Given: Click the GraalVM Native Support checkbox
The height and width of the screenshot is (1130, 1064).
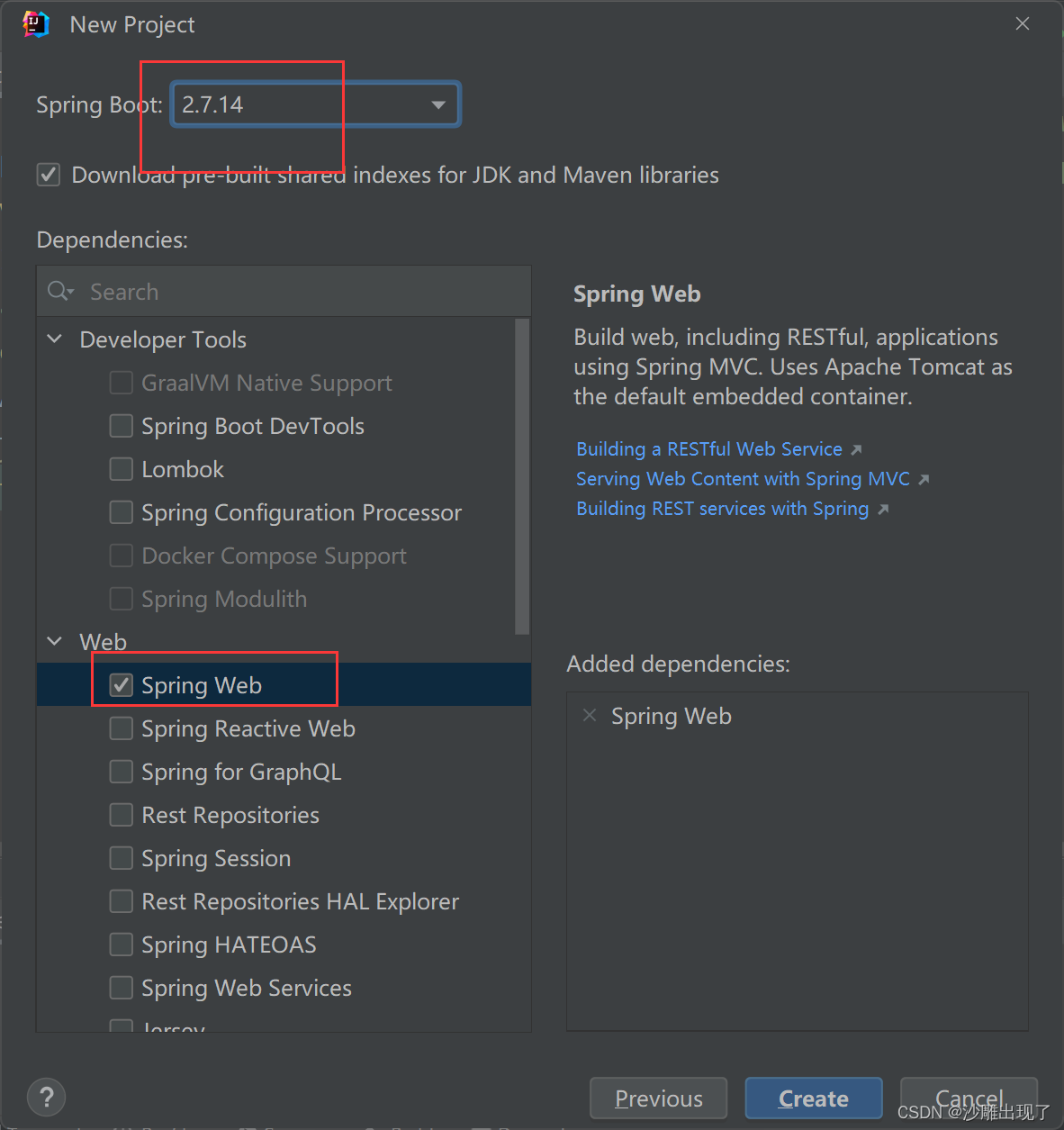Looking at the screenshot, I should 122,383.
